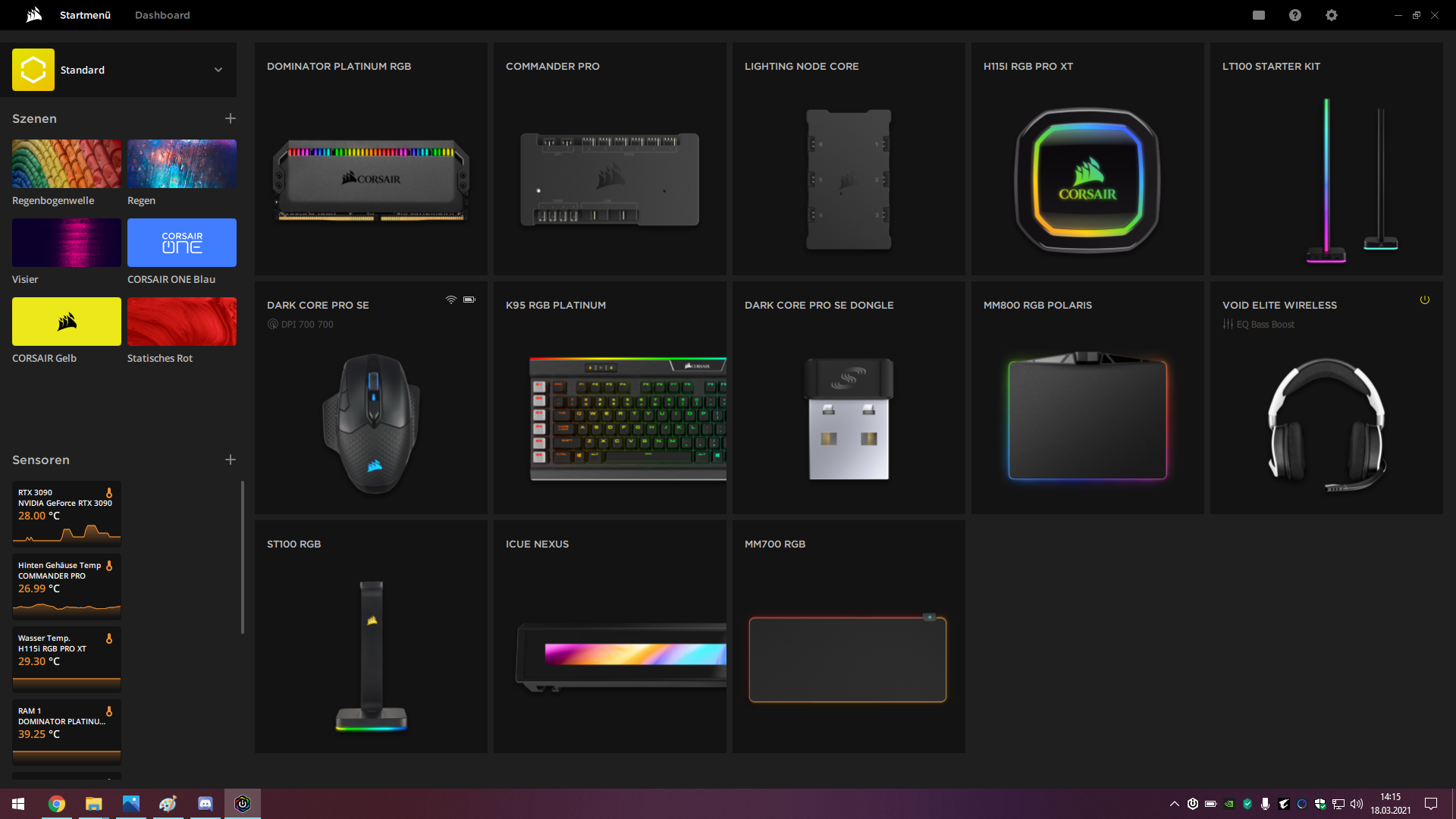Screen dimensions: 1456x819
Task: Click the RAM 1 thermometer icon
Action: 109,711
